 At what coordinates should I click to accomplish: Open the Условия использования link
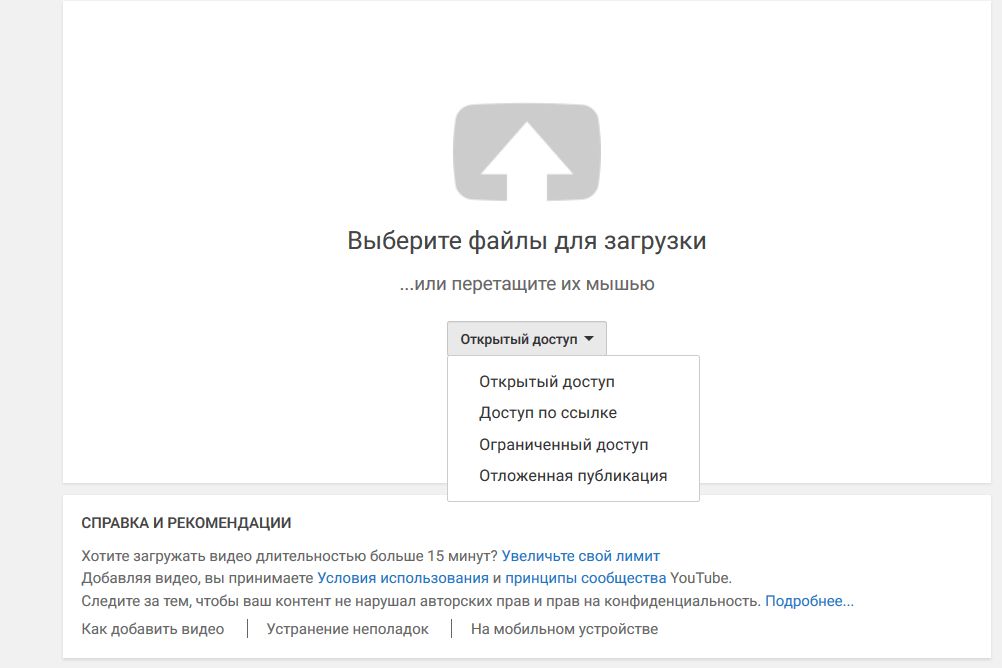tap(403, 579)
